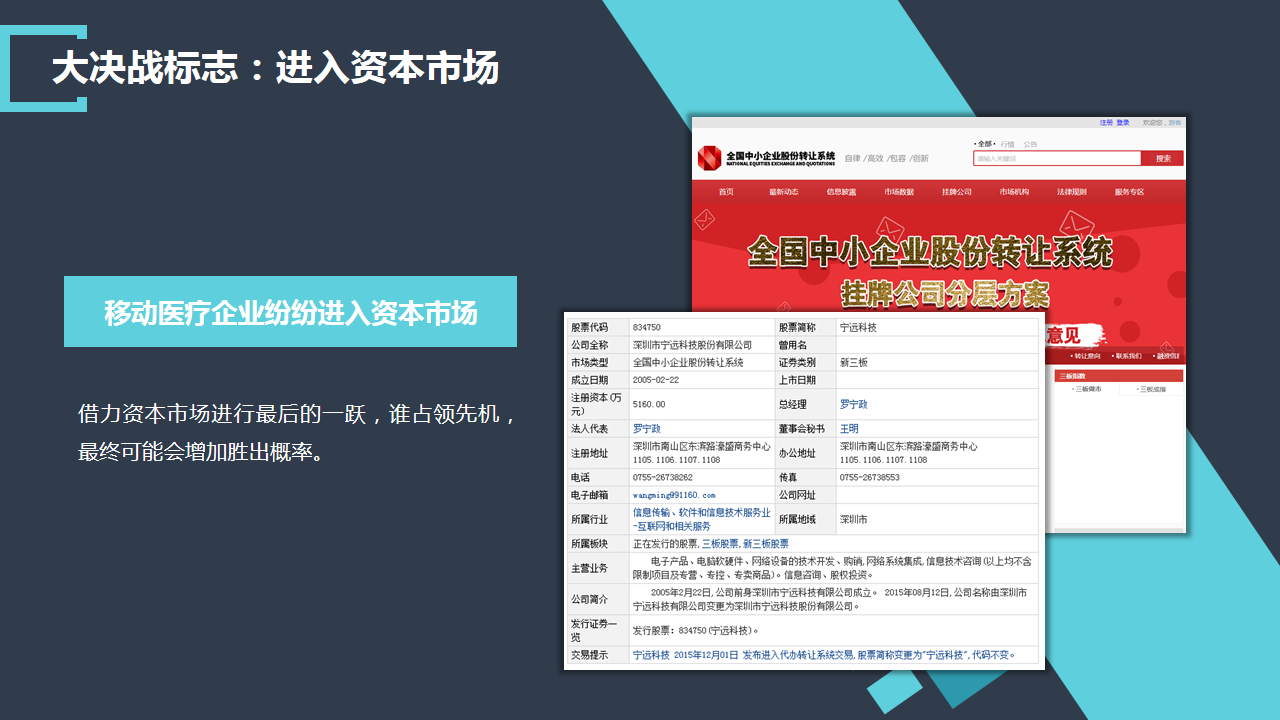Viewport: 1280px width, 720px height.
Task: Switch to the 三板做市 index tab
Action: pos(1088,389)
